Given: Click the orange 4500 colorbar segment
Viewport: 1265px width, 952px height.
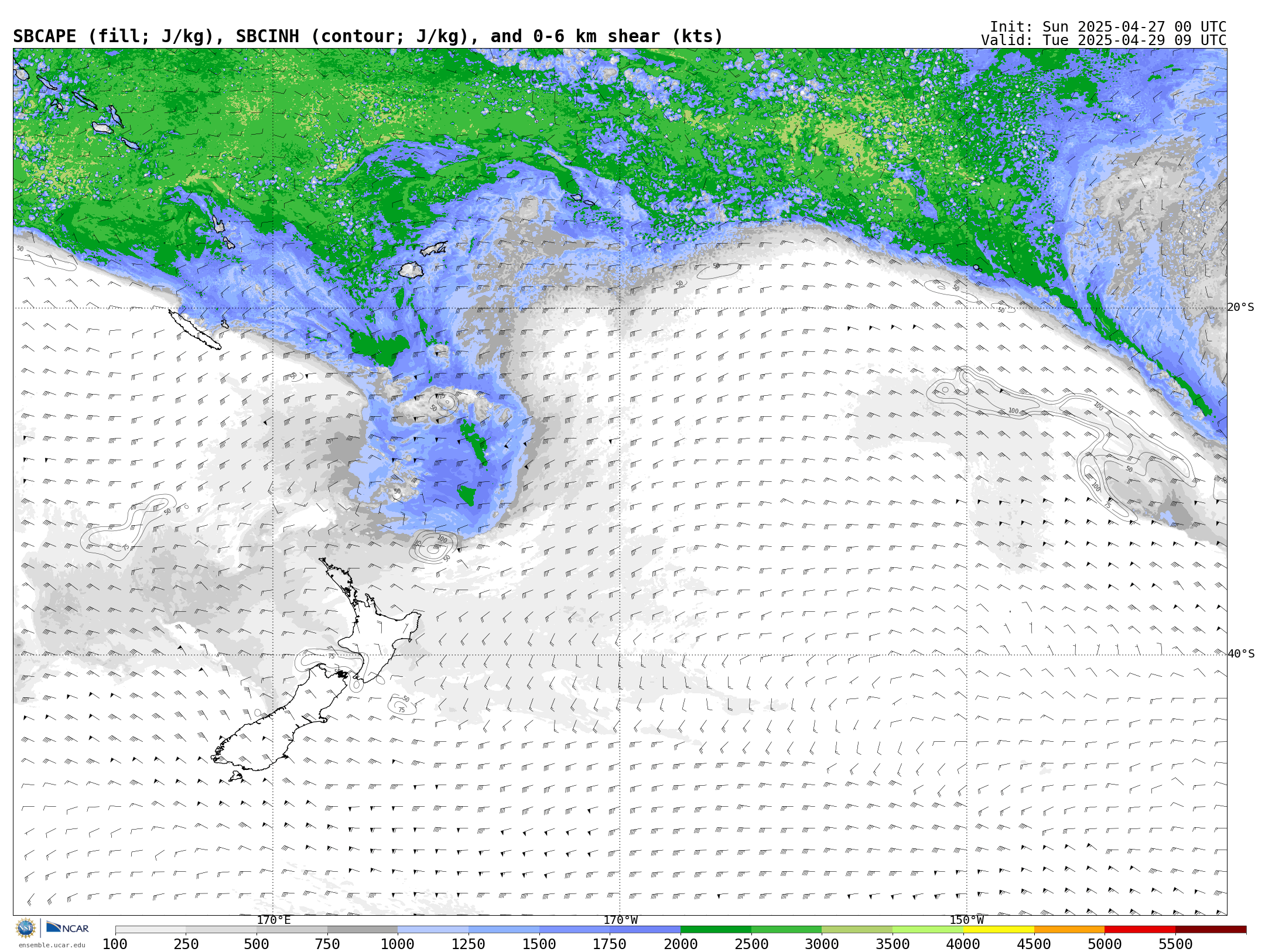Looking at the screenshot, I should pos(1069,930).
